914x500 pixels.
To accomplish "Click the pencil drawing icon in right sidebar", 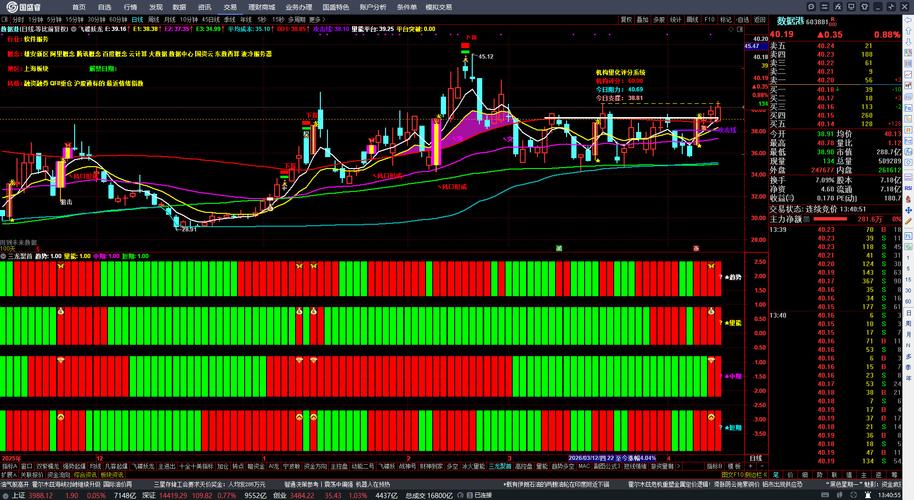I will 908,221.
